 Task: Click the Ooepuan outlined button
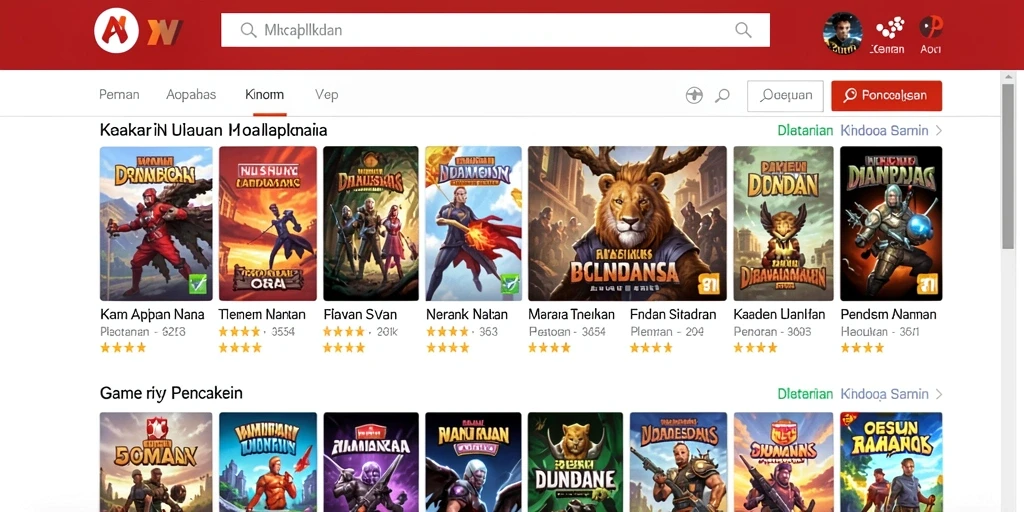coord(785,96)
